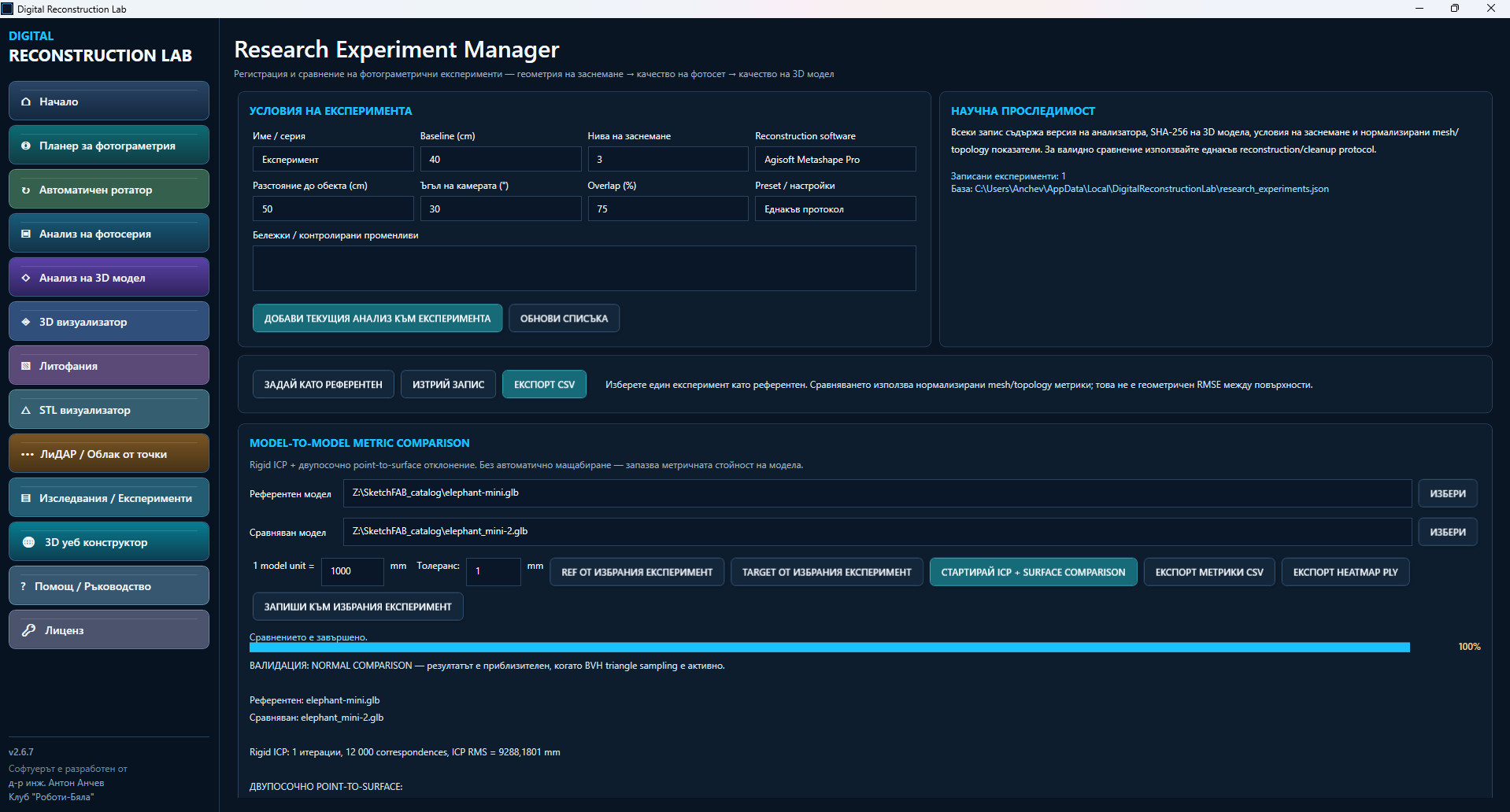Click the Лиценз key icon
The height and width of the screenshot is (812, 1510).
(29, 630)
